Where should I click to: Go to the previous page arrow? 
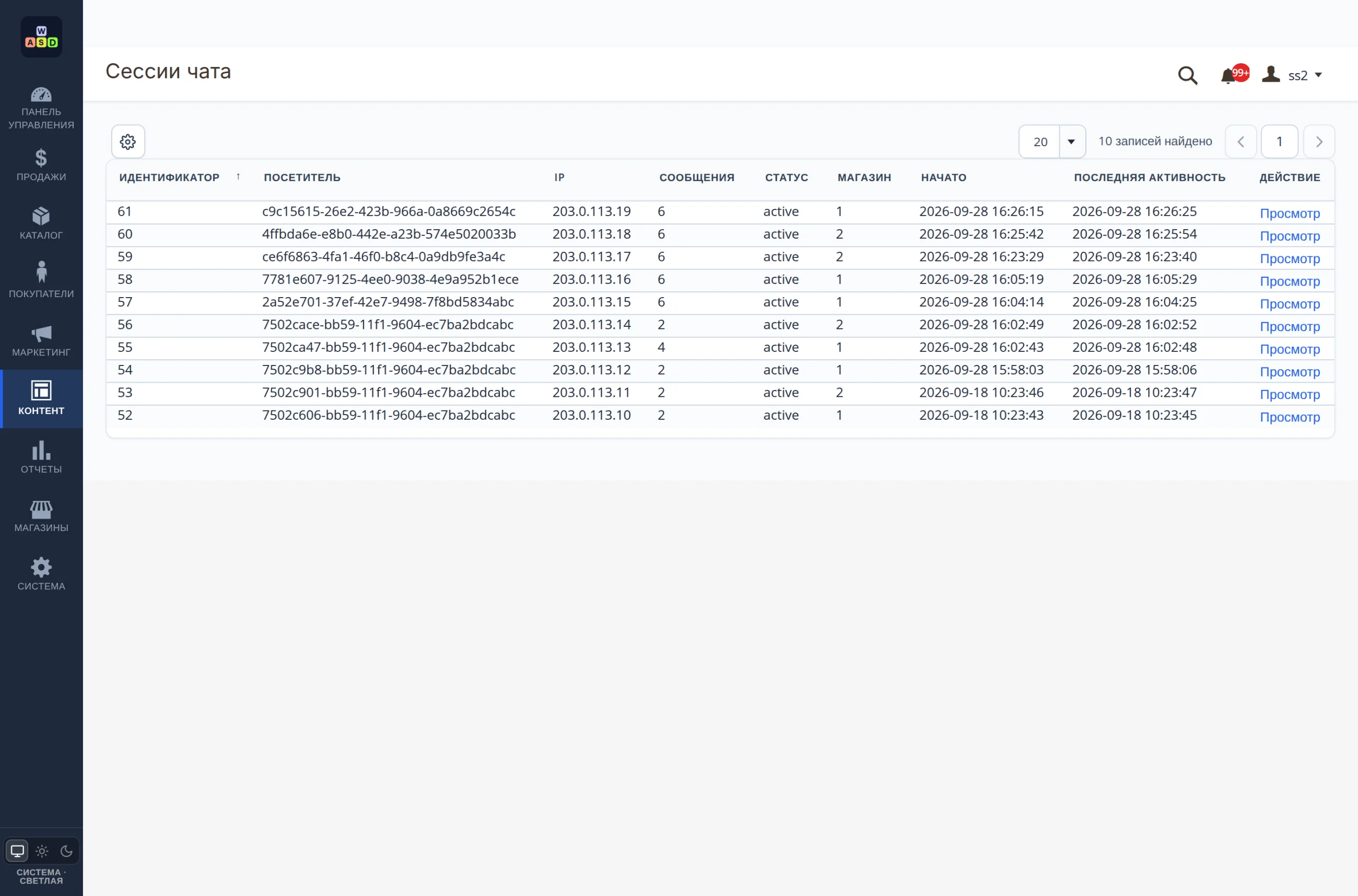click(1241, 142)
